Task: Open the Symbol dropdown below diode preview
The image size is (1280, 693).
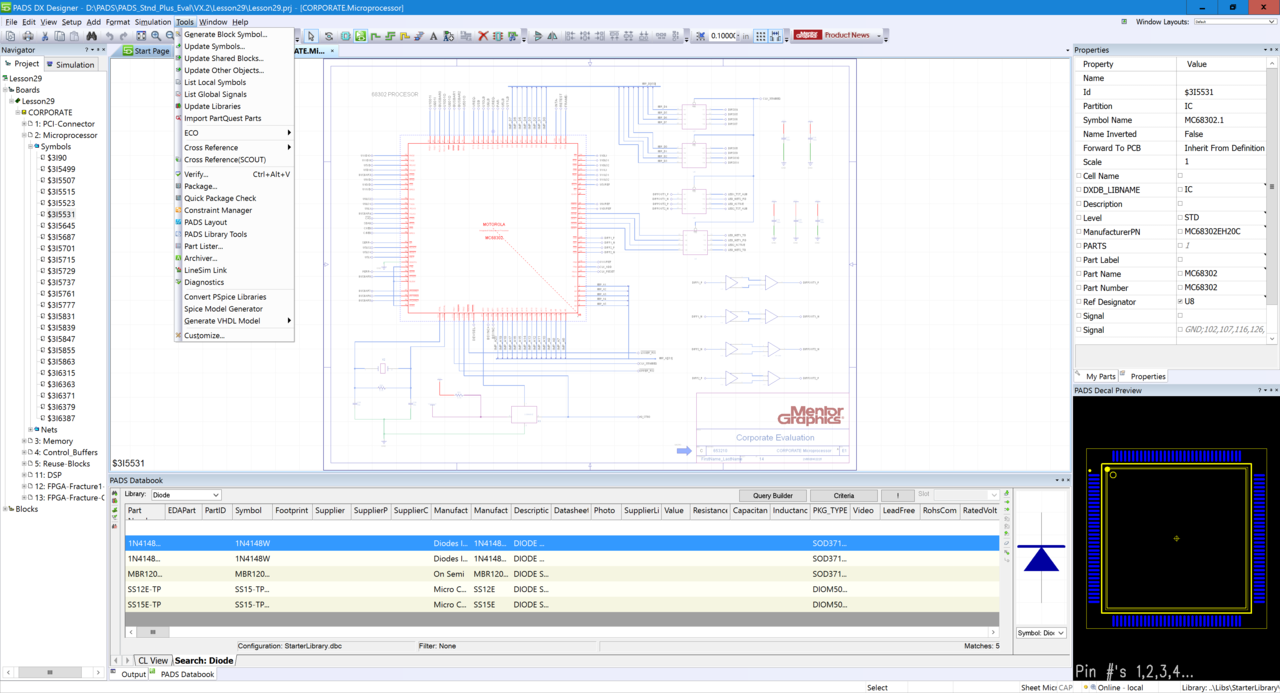Action: (1041, 633)
